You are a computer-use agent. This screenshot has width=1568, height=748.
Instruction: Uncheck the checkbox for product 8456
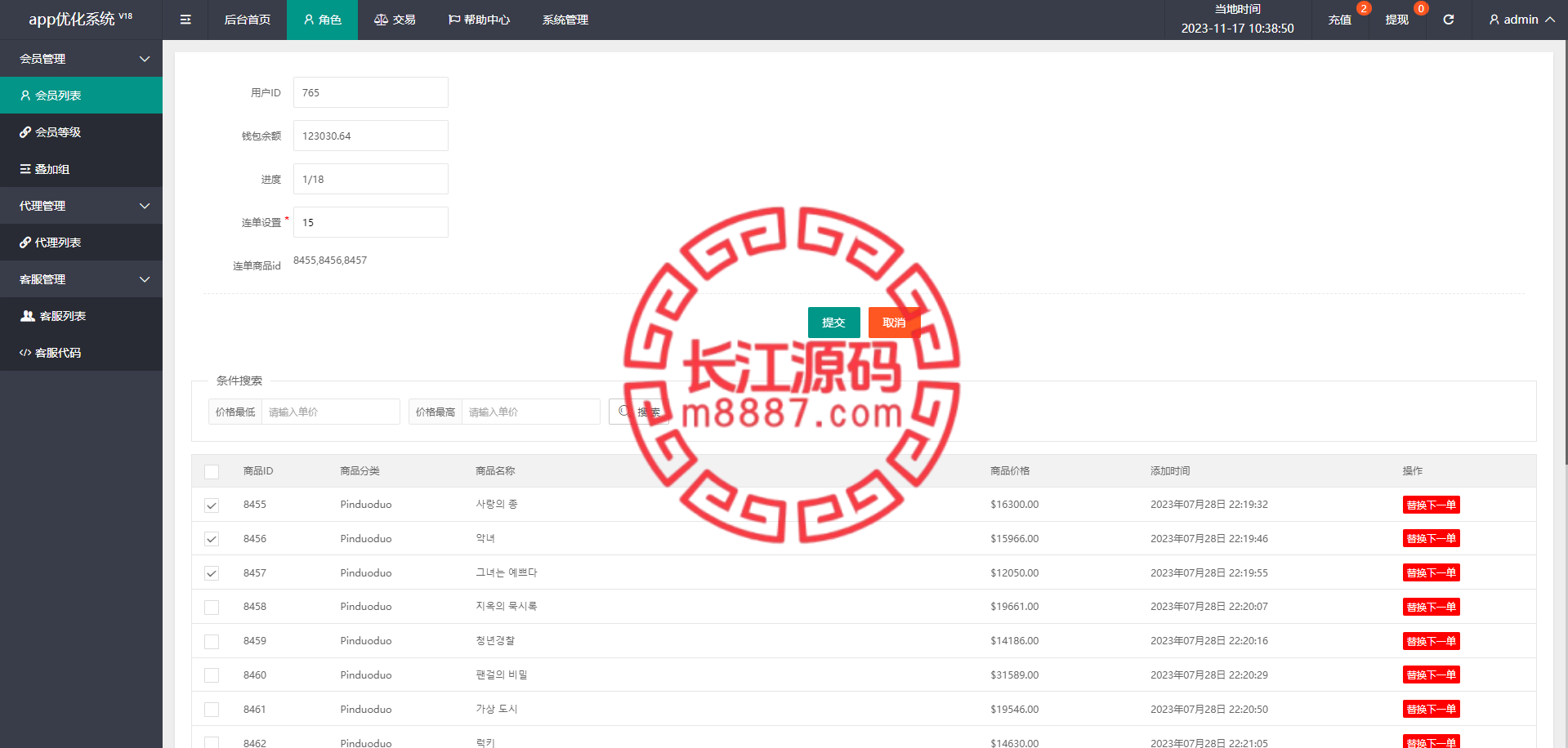212,539
